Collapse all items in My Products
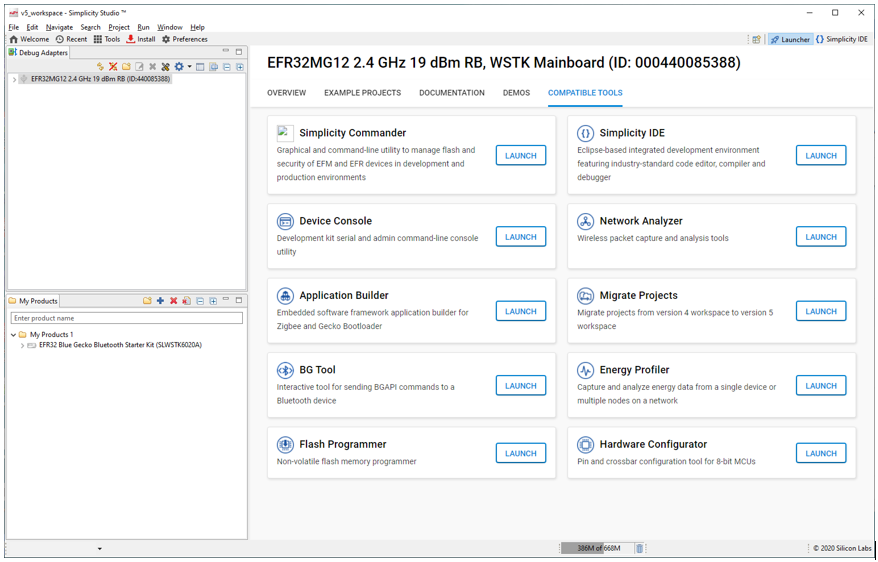This screenshot has height=562, width=878. pos(200,301)
